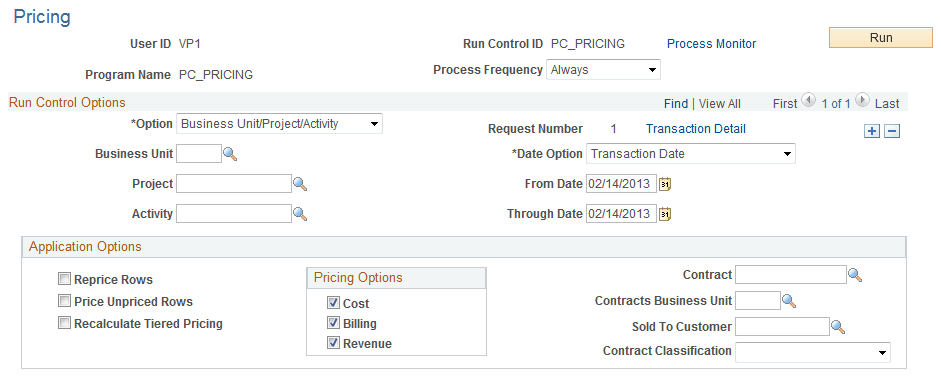Uncheck the Billing pricing option

click(x=333, y=323)
